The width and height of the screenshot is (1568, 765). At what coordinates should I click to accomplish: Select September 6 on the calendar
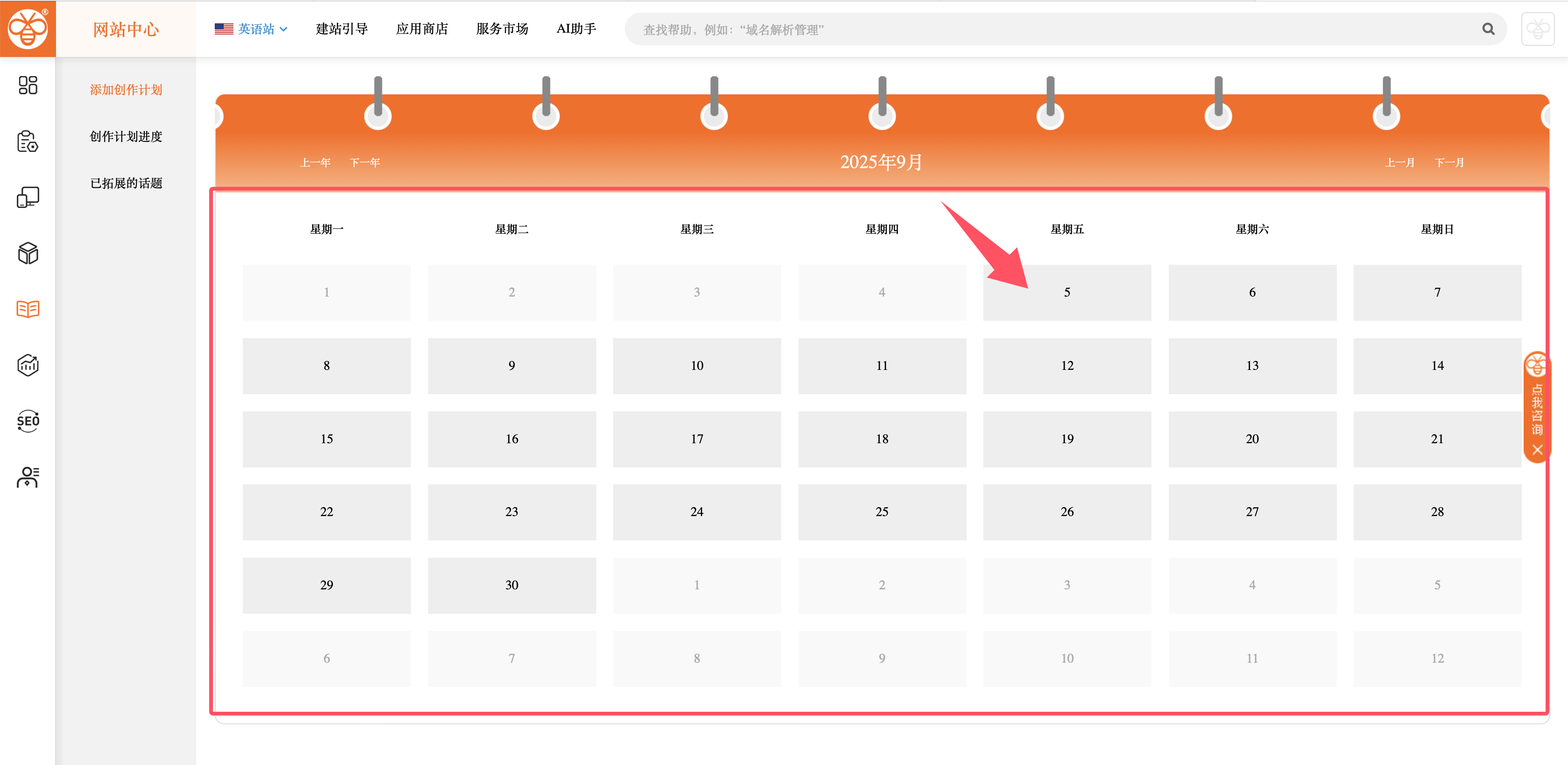click(x=1252, y=293)
